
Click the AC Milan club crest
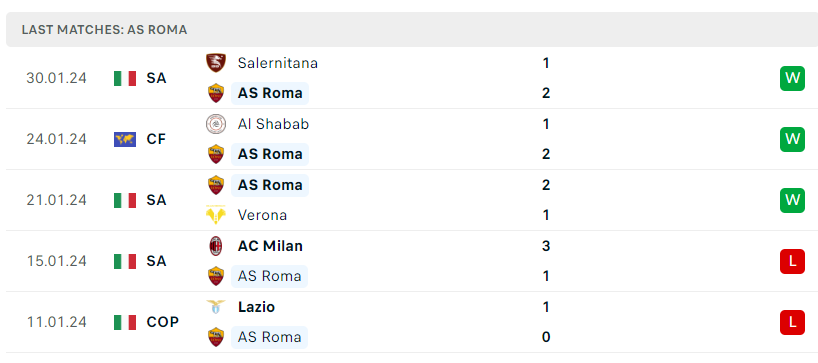[215, 246]
